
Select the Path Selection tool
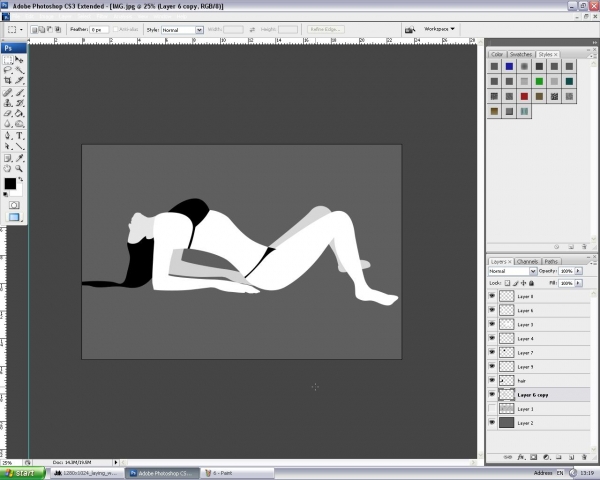click(8, 146)
